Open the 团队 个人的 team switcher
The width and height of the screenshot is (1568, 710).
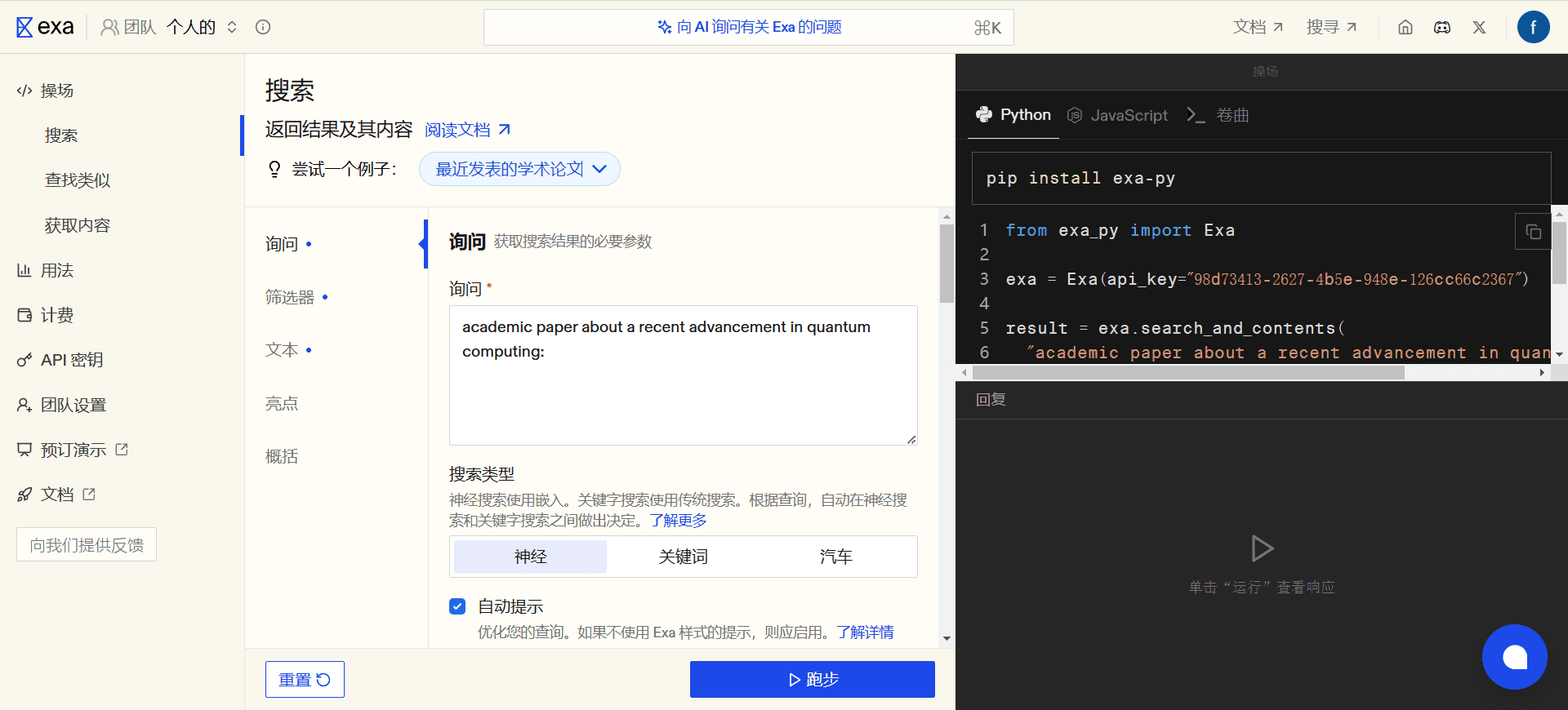click(170, 27)
